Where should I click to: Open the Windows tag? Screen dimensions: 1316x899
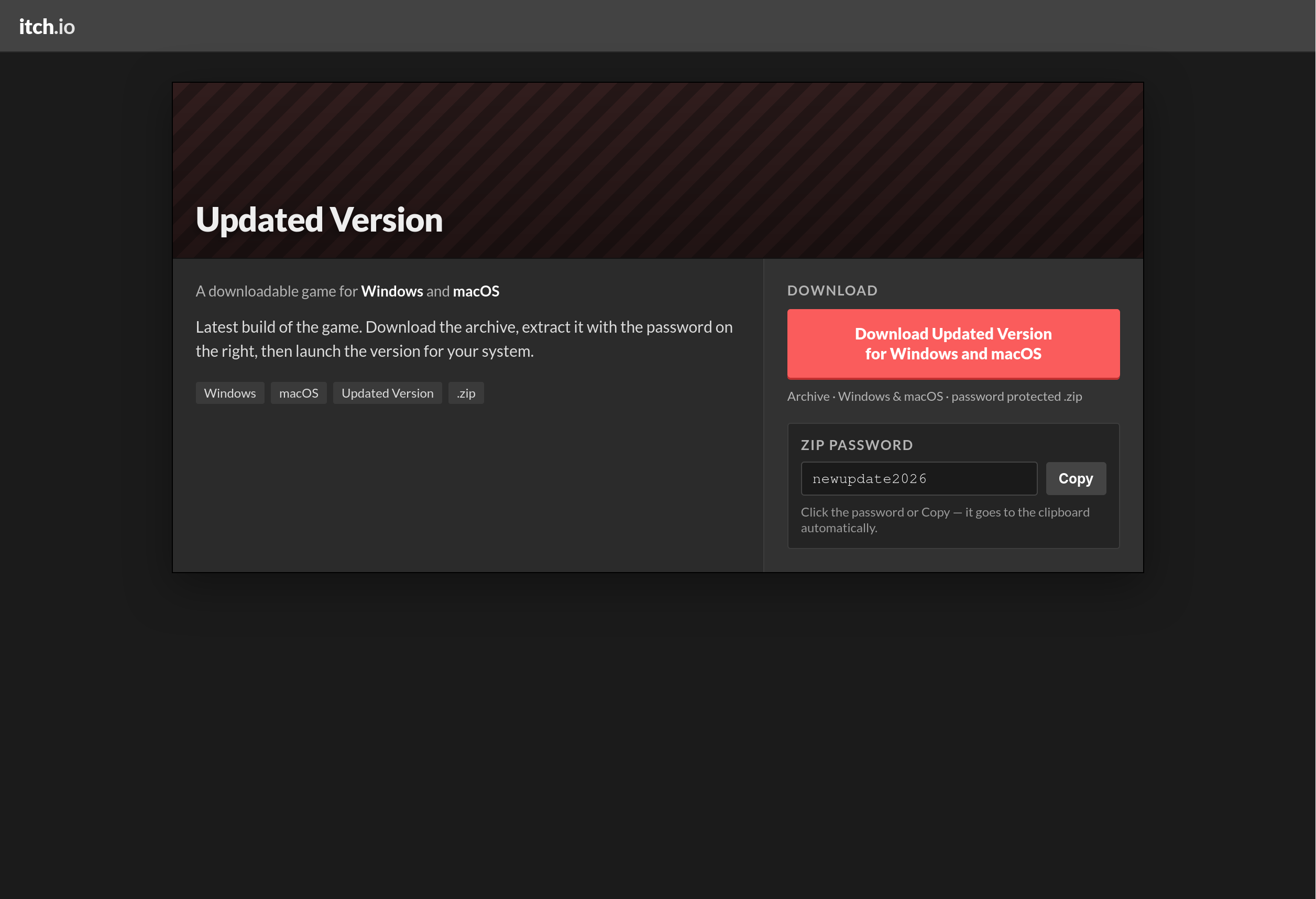[x=230, y=393]
